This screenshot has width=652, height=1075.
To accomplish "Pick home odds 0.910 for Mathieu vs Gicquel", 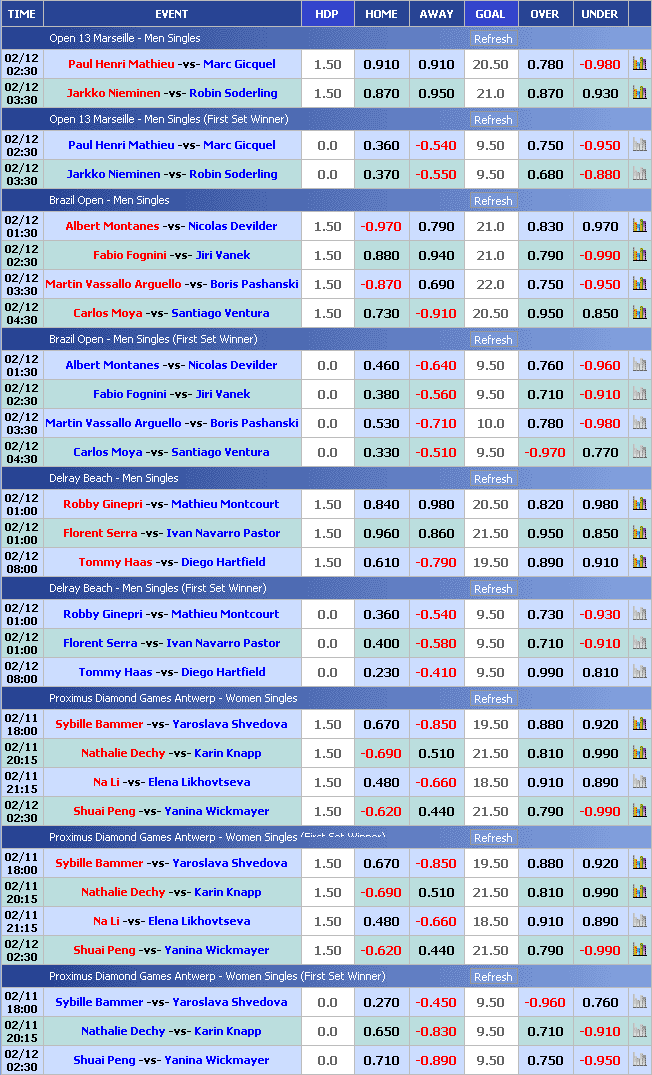I will (381, 64).
